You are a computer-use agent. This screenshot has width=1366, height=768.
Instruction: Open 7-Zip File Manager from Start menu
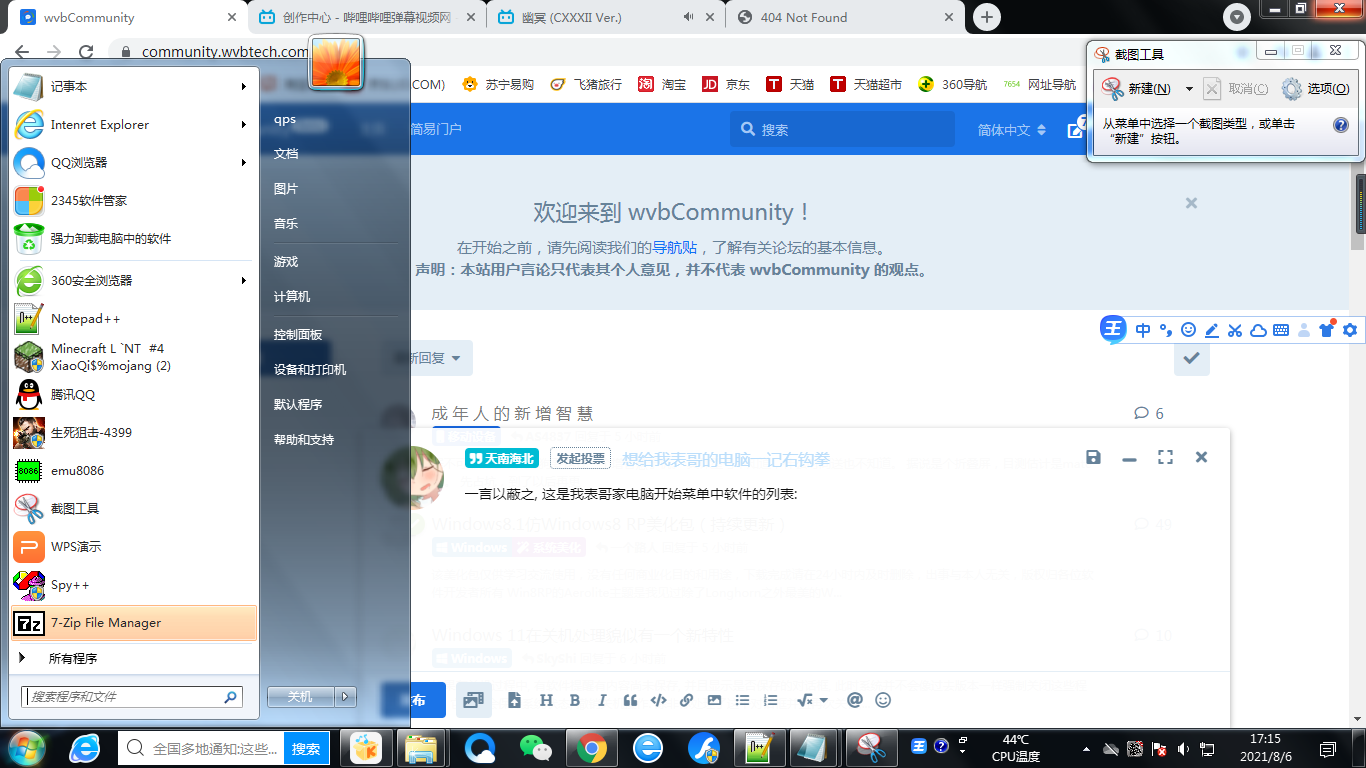pyautogui.click(x=133, y=623)
